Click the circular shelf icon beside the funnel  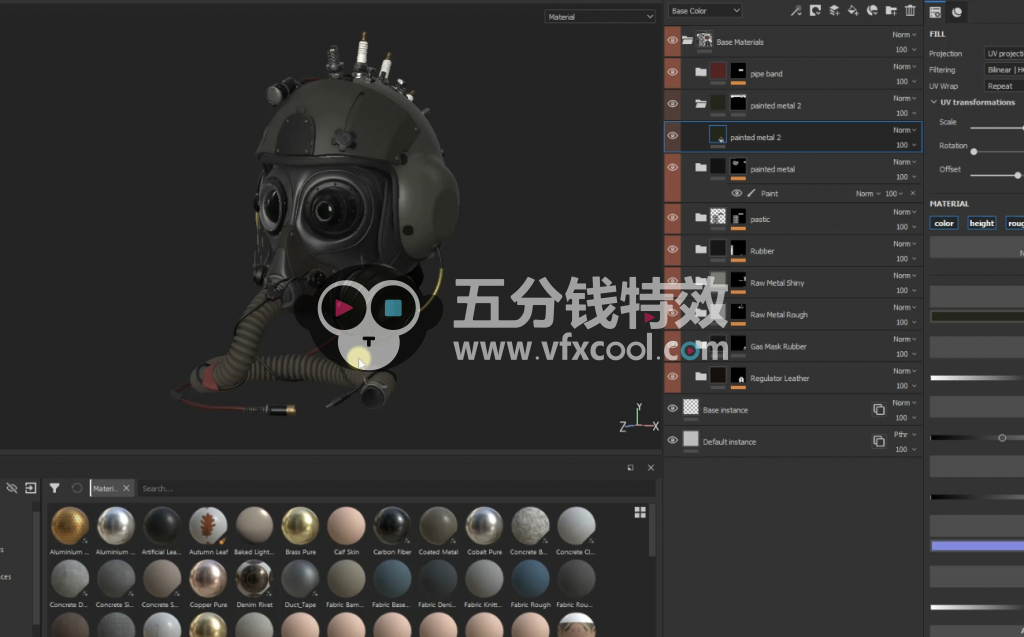[76, 488]
